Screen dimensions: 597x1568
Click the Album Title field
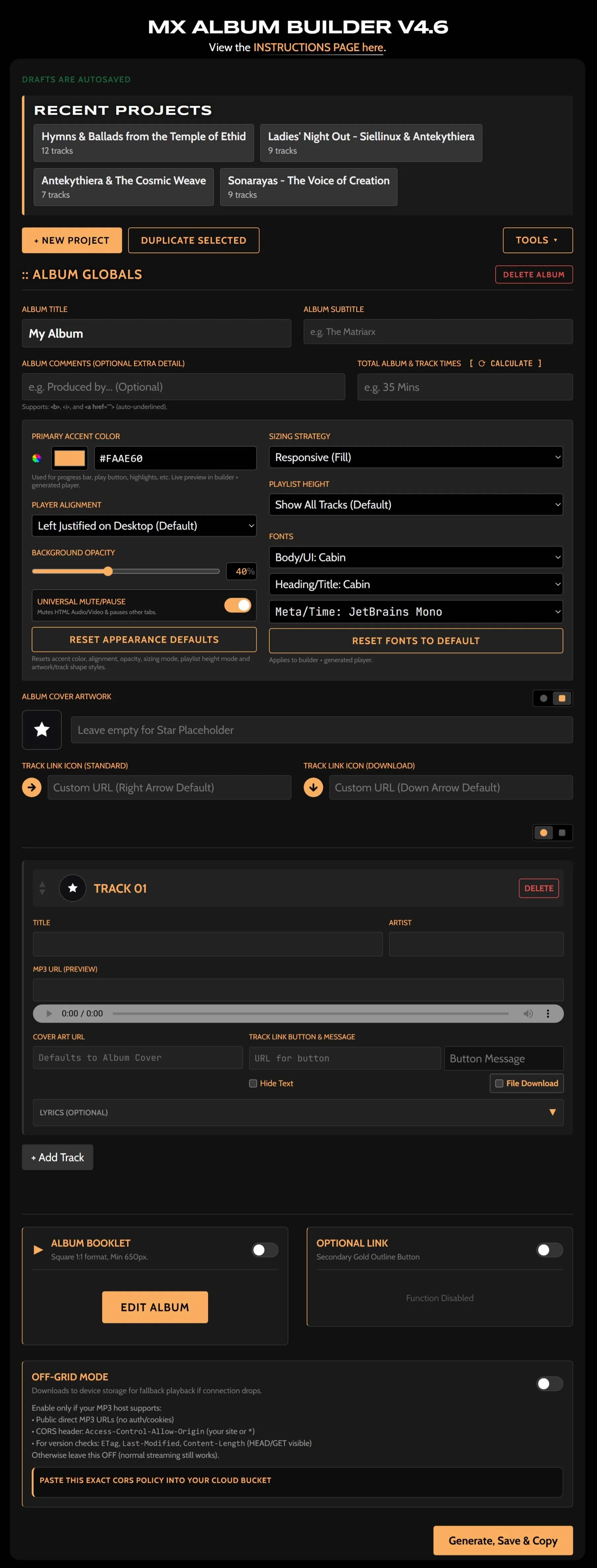[x=157, y=333]
